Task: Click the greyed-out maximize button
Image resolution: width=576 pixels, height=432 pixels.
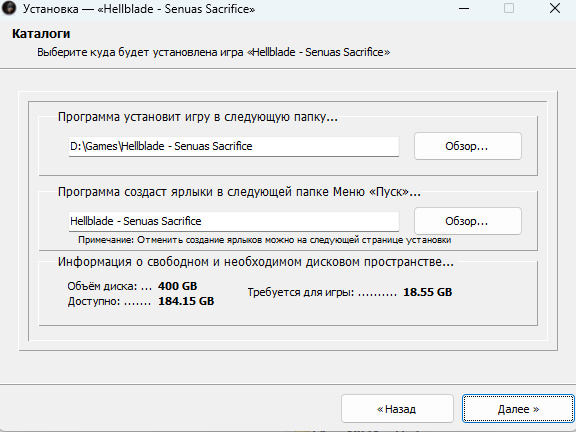Action: (x=509, y=8)
